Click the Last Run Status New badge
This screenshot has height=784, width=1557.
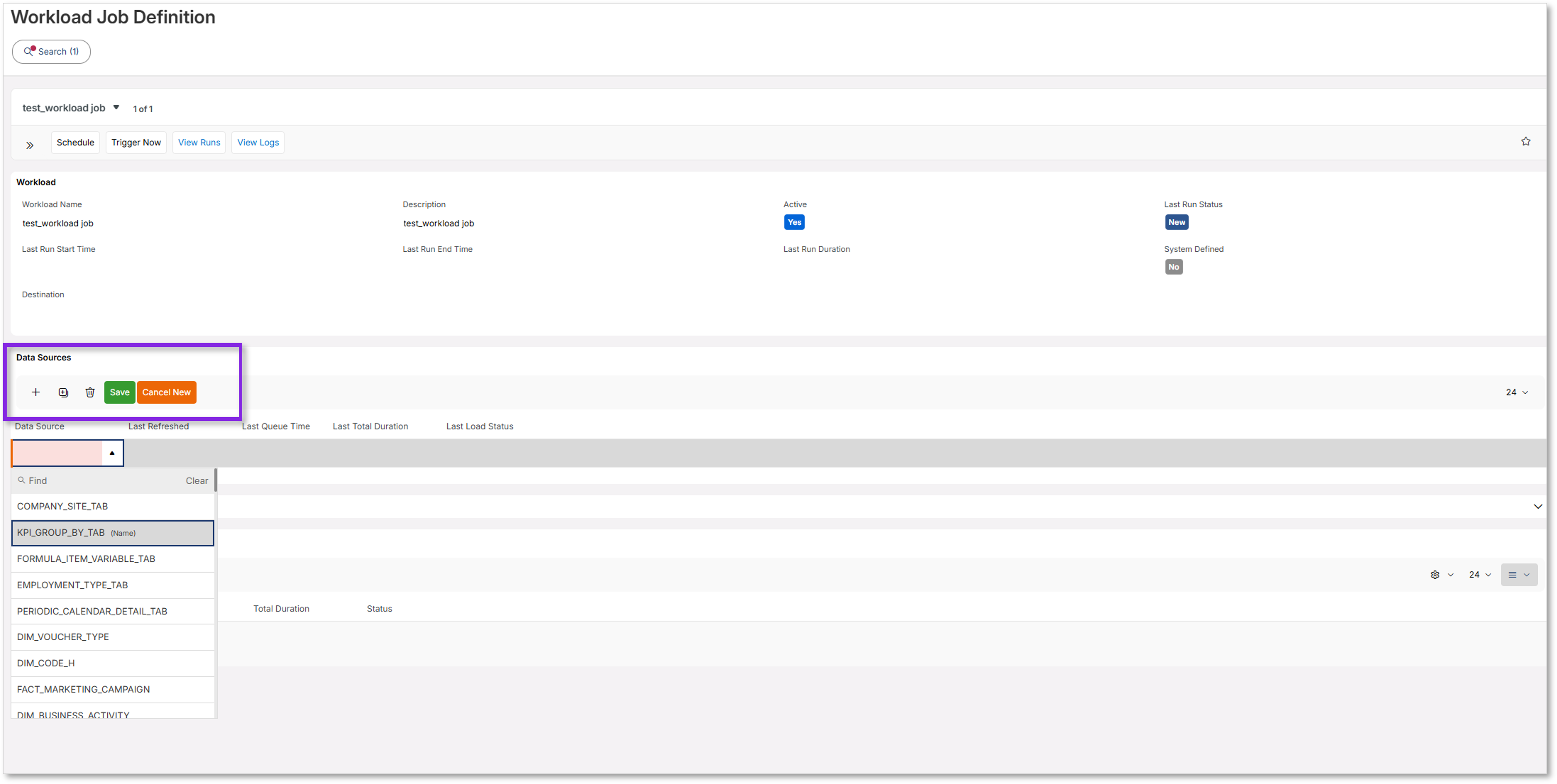point(1176,222)
